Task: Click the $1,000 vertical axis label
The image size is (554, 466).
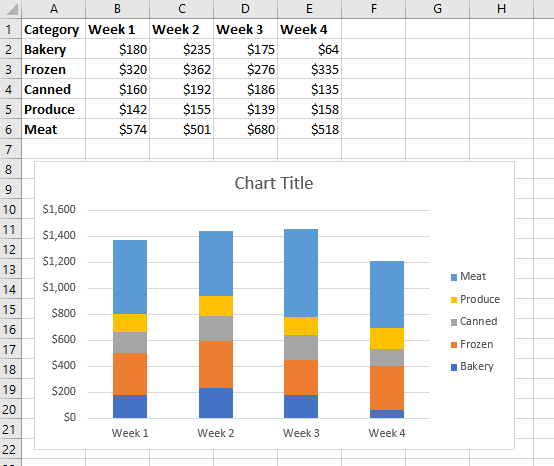Action: (x=59, y=287)
